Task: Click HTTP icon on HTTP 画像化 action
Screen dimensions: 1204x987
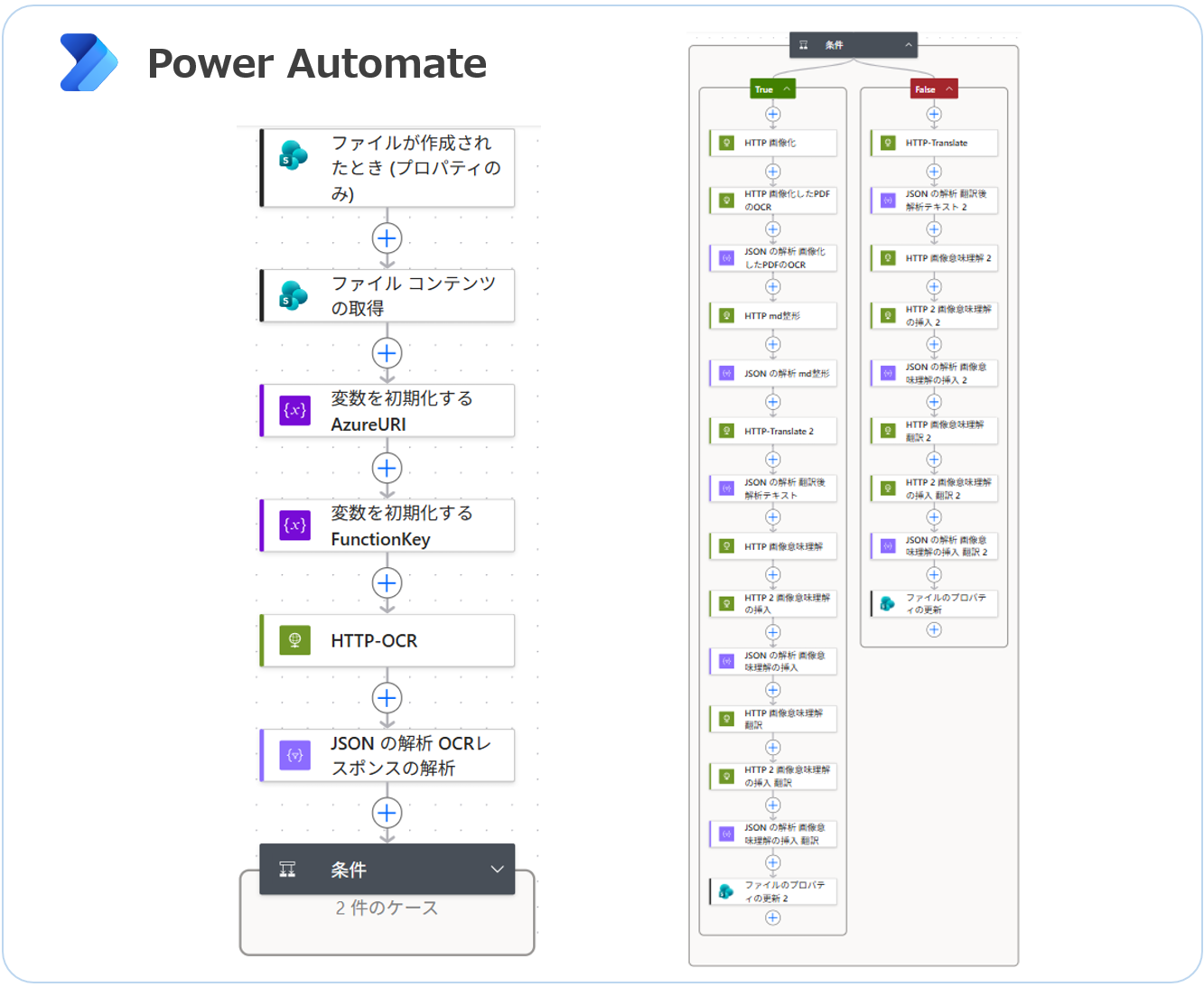Action: coord(726,143)
